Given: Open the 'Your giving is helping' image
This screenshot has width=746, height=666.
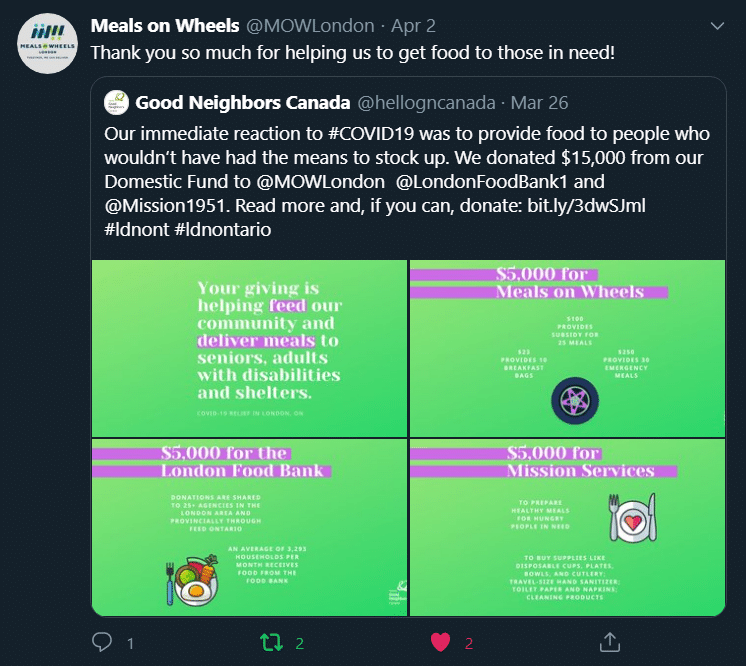Looking at the screenshot, I should click(249, 348).
